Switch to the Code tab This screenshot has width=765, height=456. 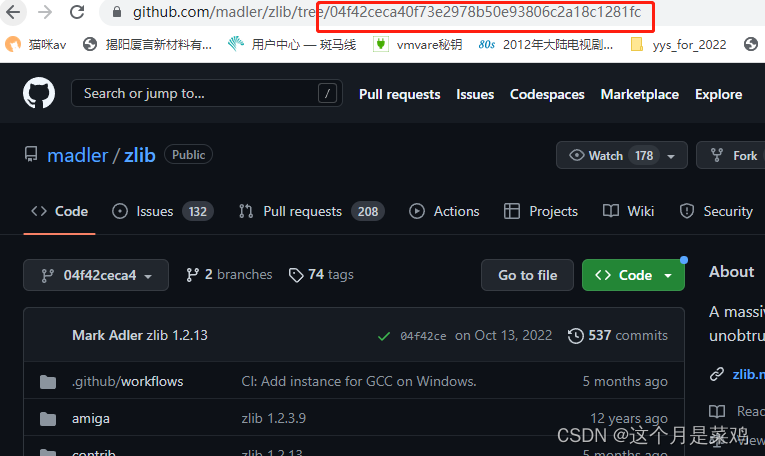point(60,211)
